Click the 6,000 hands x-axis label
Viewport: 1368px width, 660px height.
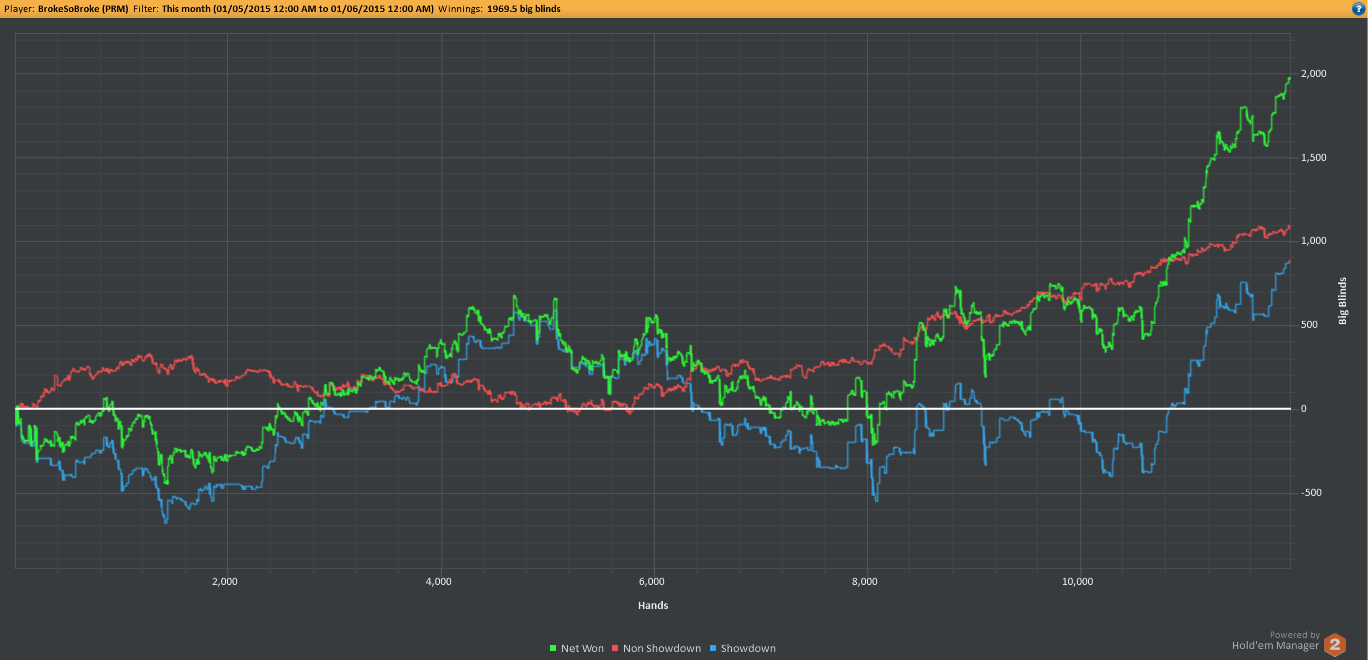click(x=651, y=581)
